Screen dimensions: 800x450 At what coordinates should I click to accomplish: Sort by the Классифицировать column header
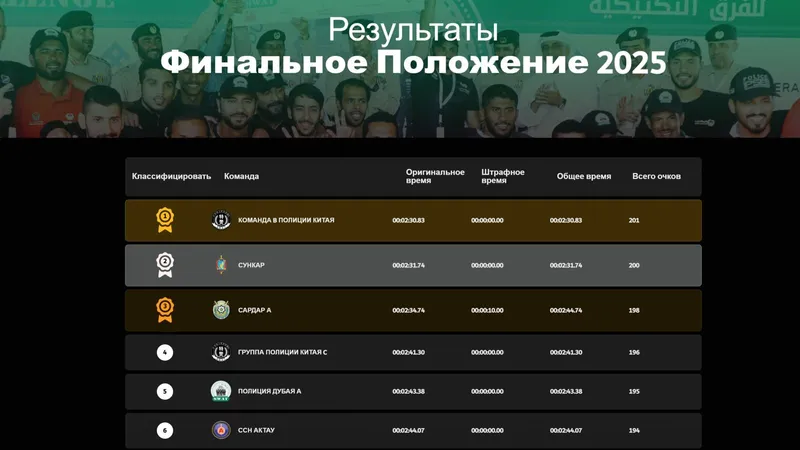[171, 176]
